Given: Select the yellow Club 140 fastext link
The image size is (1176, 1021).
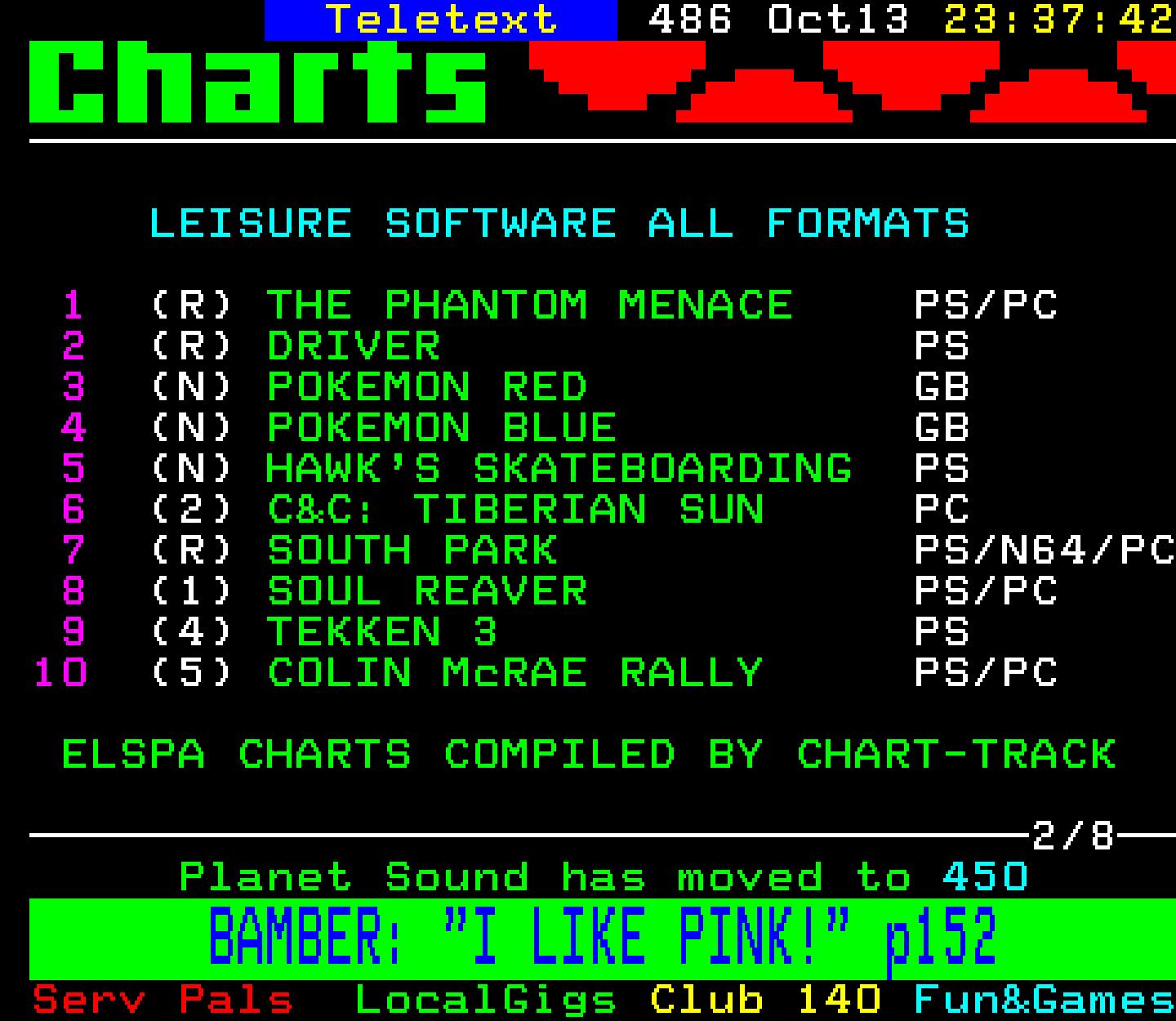Looking at the screenshot, I should [x=765, y=1000].
